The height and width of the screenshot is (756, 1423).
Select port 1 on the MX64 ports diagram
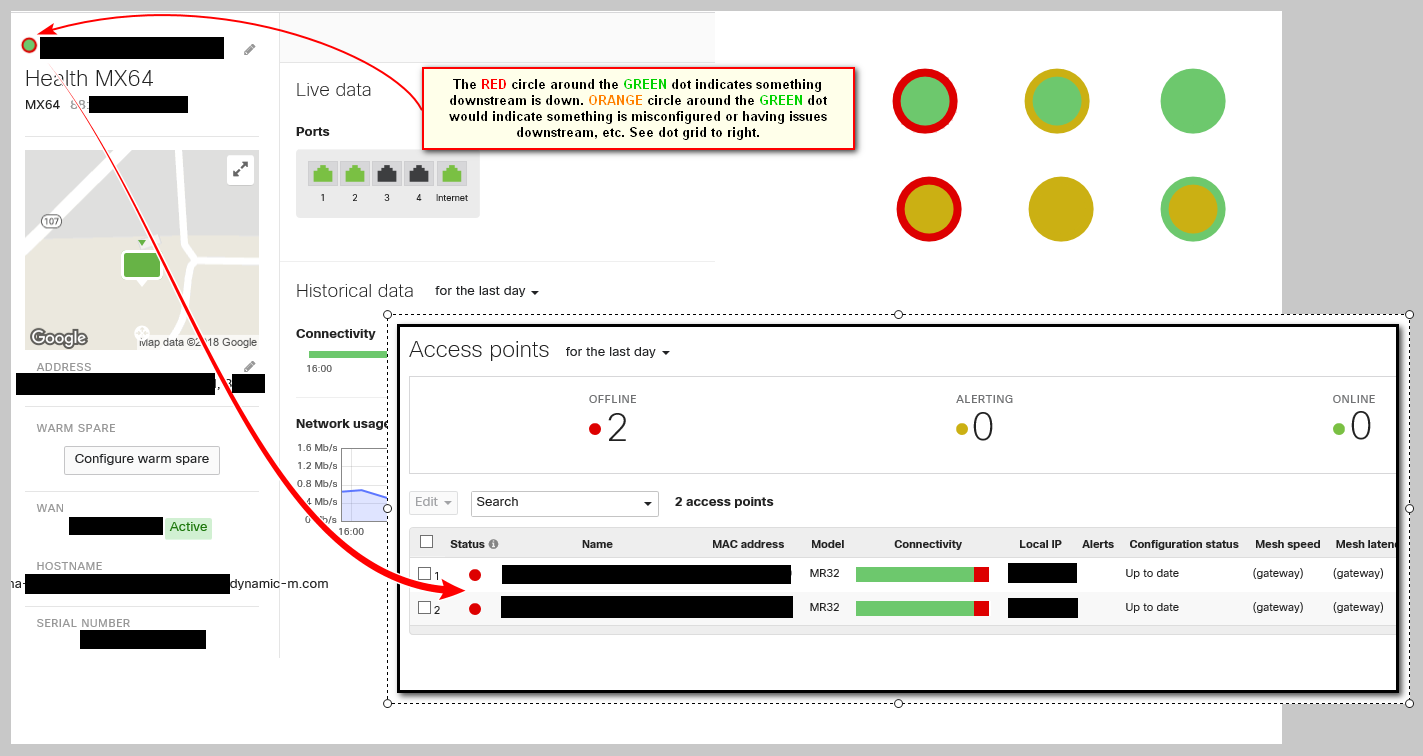point(322,173)
